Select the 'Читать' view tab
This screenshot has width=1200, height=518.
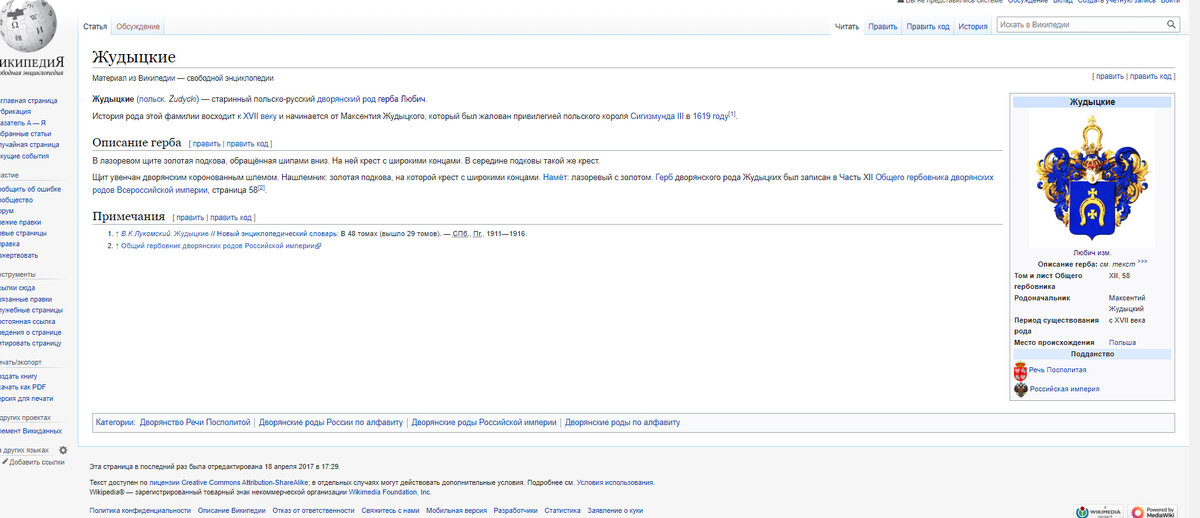click(846, 27)
